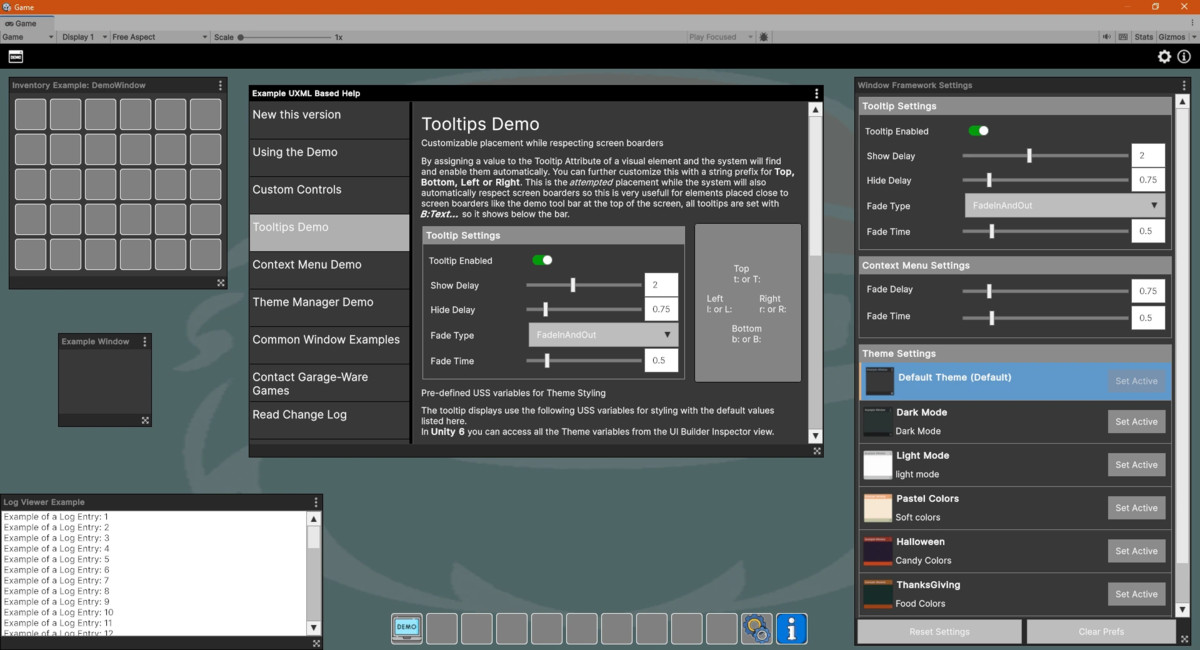Open Fade Type dropdown in Window Framework Settings
Screen dimensions: 1200x650
[x=1065, y=206]
